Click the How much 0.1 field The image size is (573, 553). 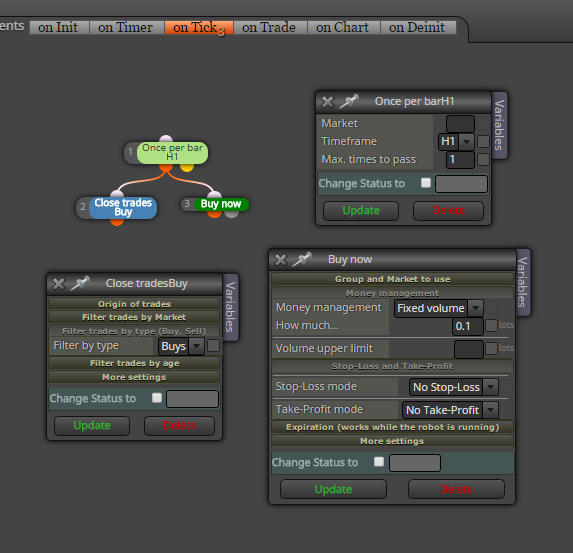coord(468,326)
